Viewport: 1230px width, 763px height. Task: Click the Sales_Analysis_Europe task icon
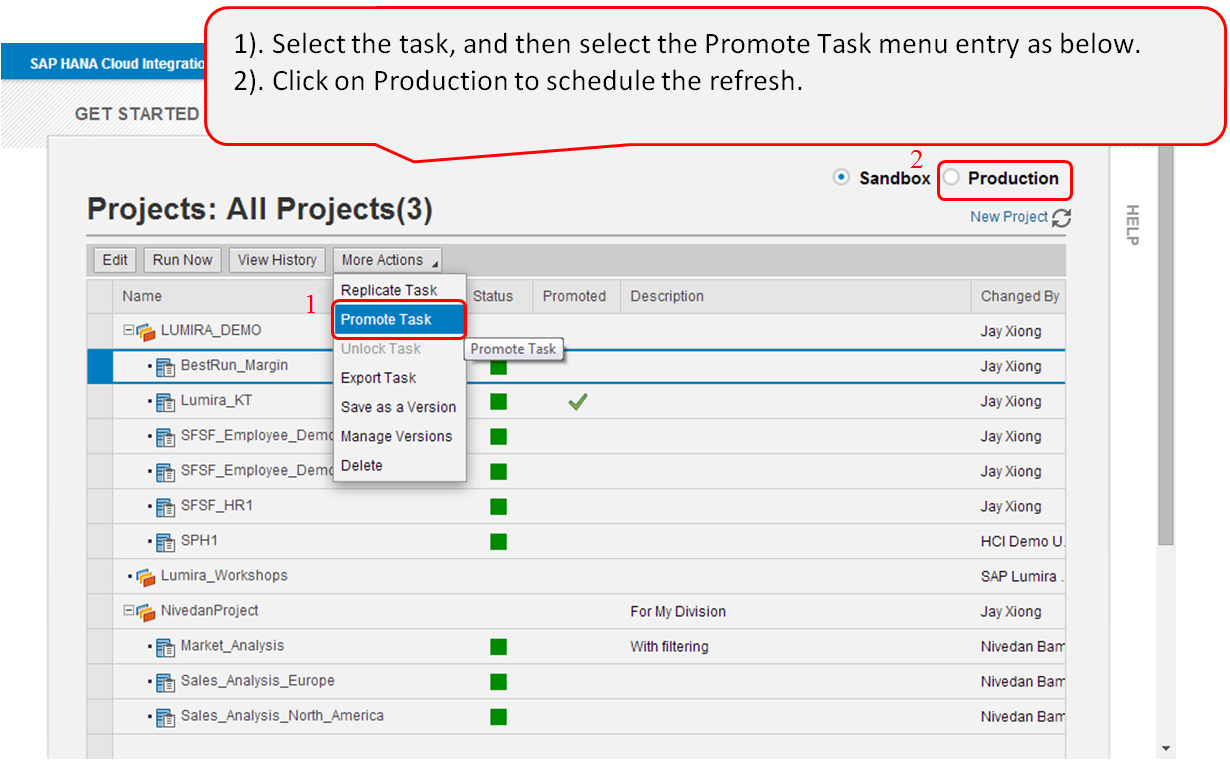pos(166,682)
